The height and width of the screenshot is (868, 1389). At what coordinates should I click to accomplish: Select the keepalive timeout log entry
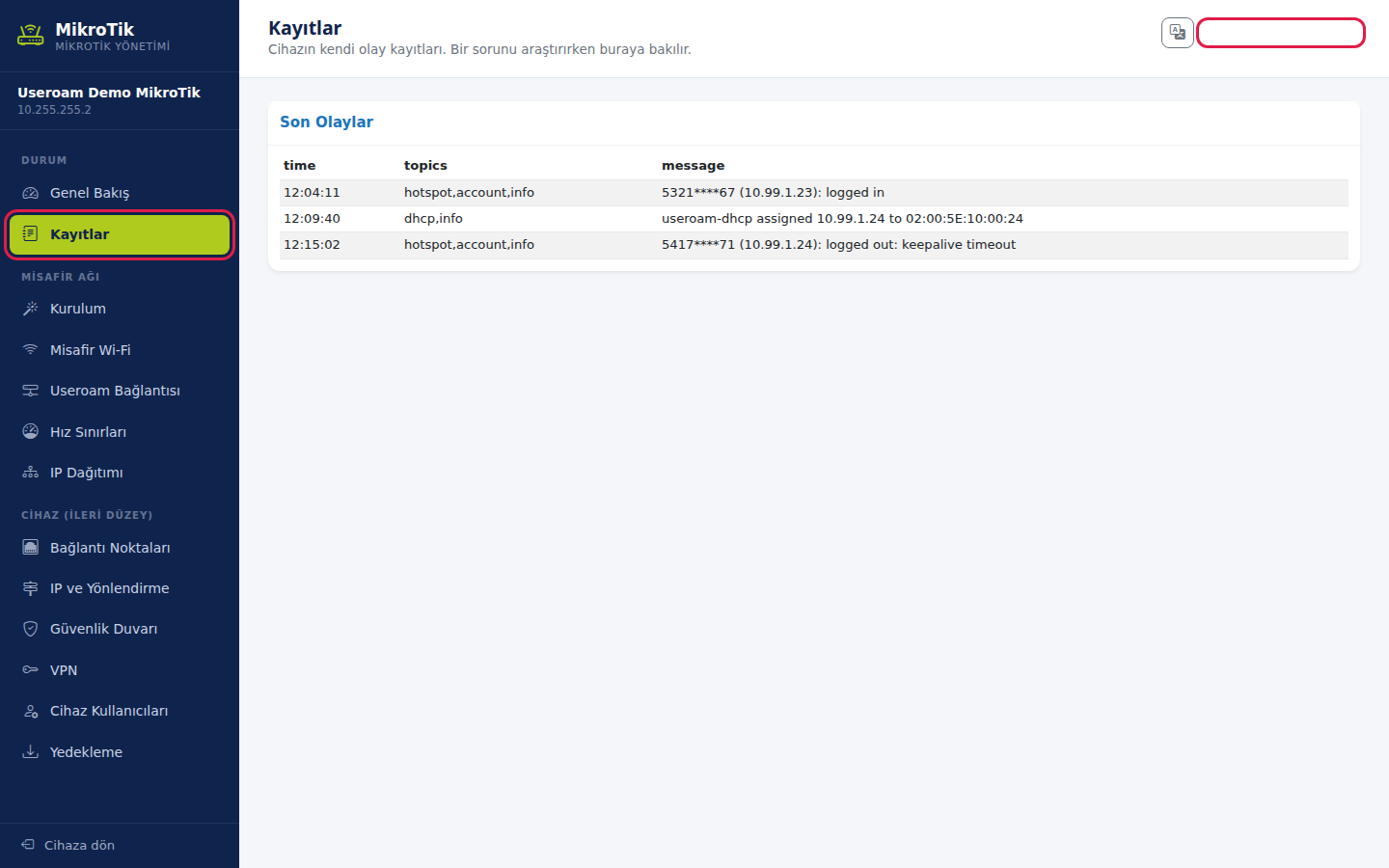point(814,245)
